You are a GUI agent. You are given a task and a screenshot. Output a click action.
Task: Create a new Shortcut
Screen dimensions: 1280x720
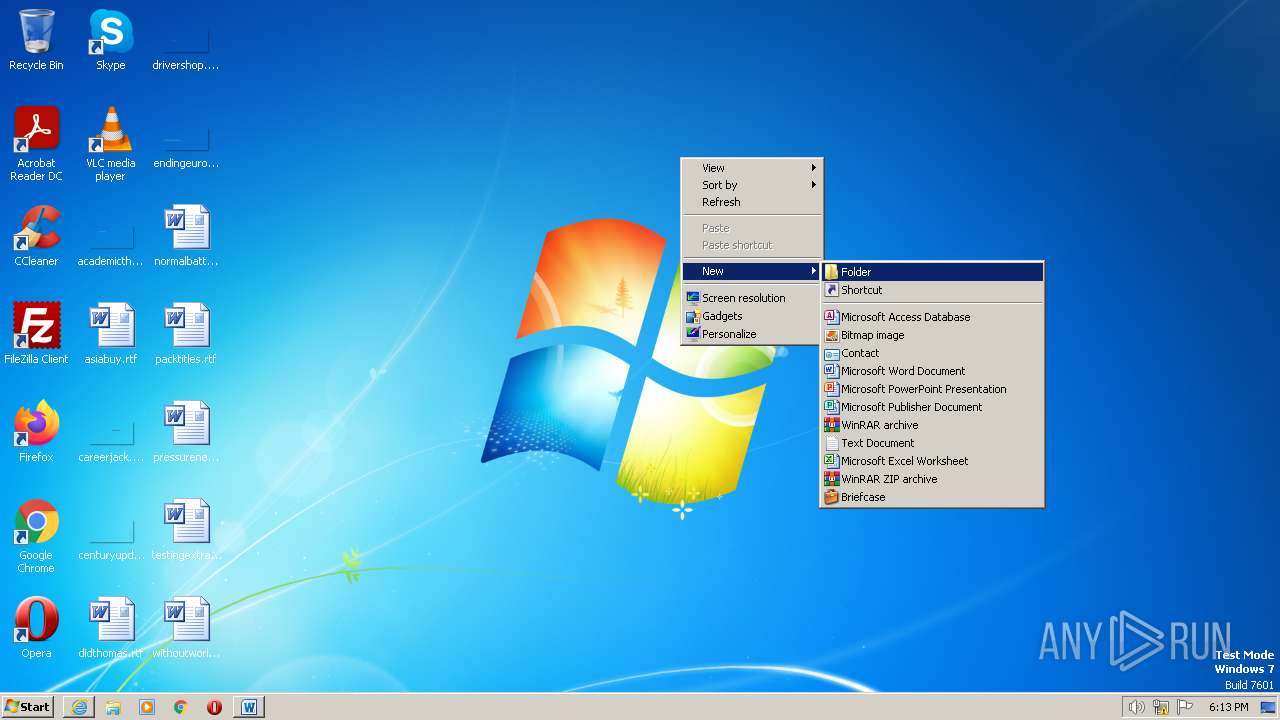[933, 290]
